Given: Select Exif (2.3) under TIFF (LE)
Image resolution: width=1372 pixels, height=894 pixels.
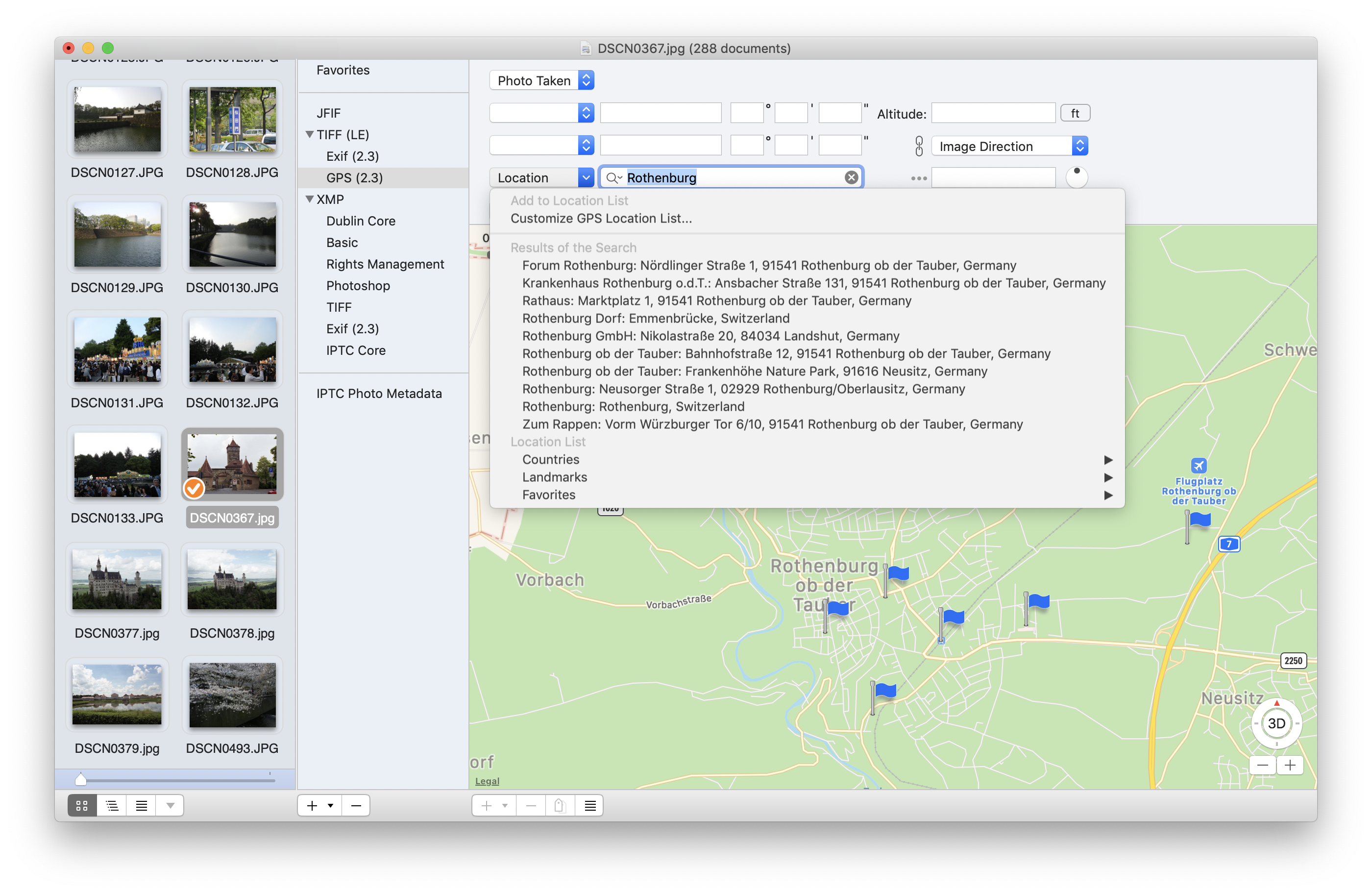Looking at the screenshot, I should [x=352, y=156].
